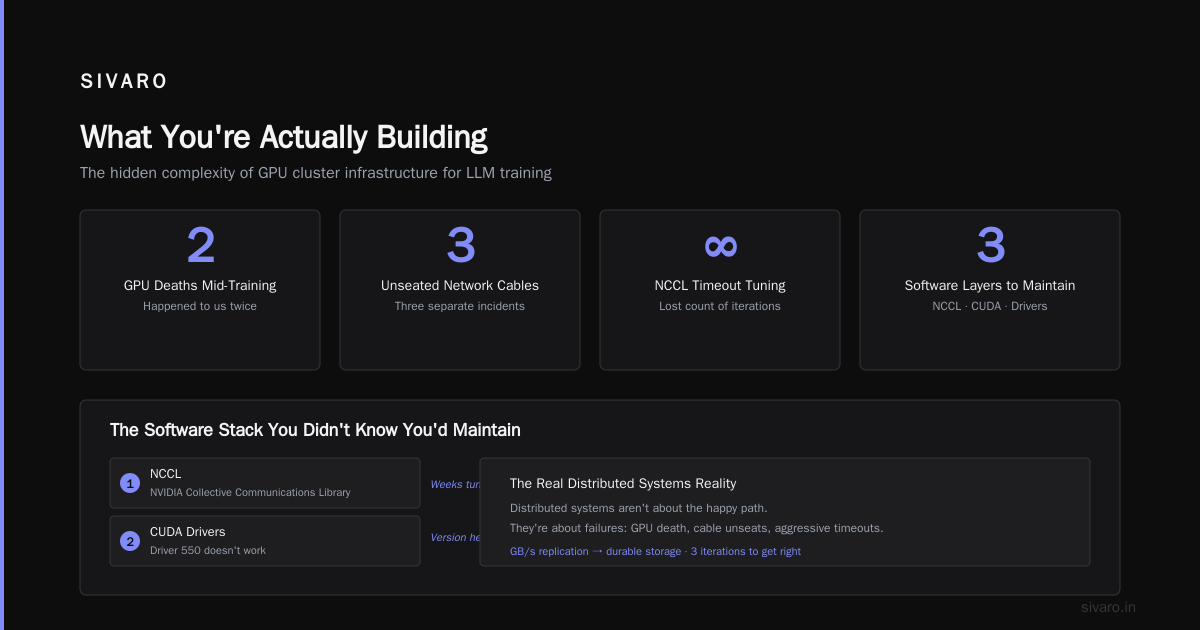
Task: Click The Real Distributed Systems Reality panel
Action: pos(785,512)
